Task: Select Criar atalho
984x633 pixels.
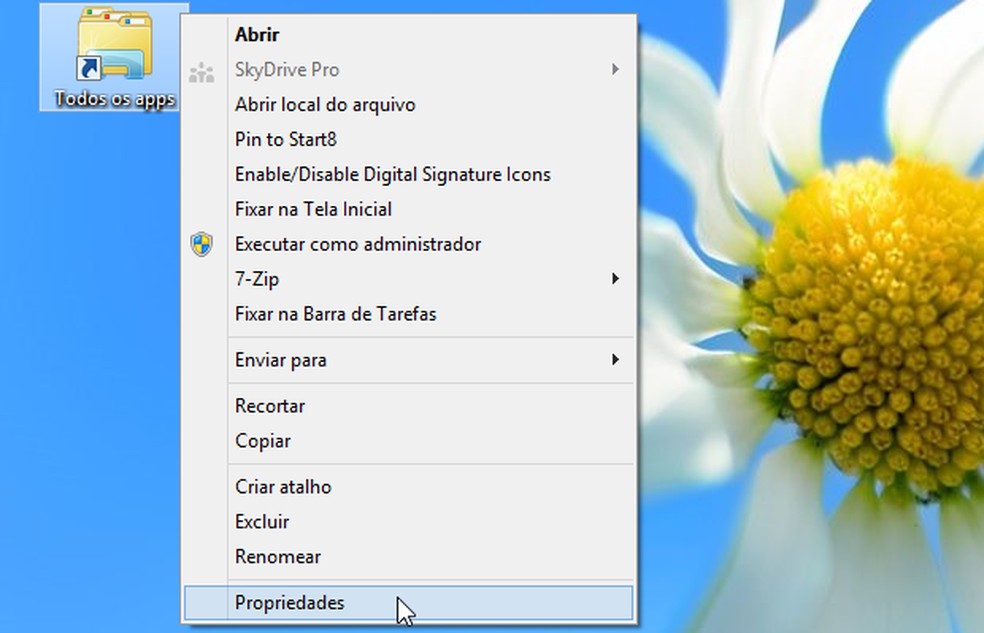Action: (x=409, y=487)
